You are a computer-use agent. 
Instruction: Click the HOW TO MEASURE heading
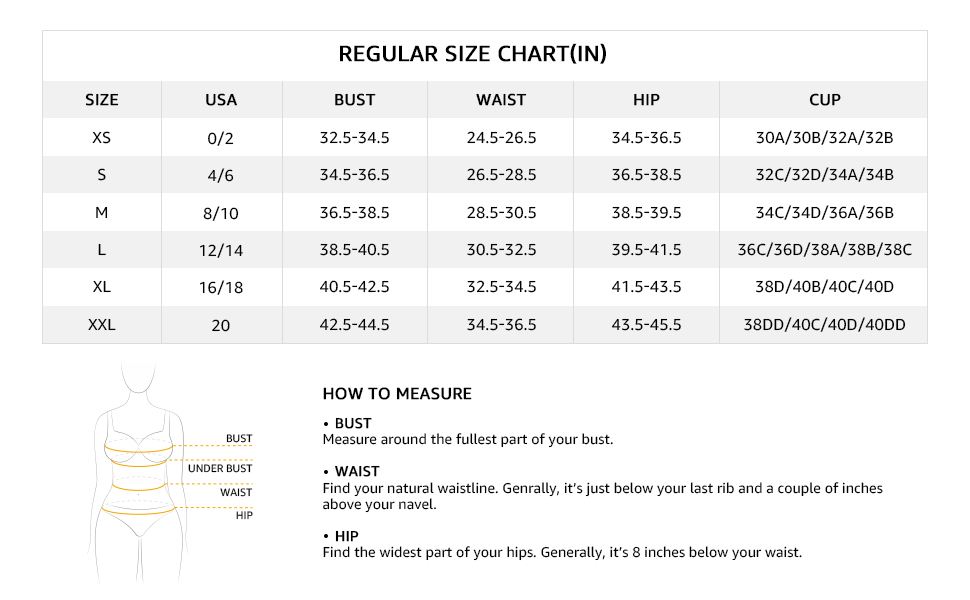(397, 394)
